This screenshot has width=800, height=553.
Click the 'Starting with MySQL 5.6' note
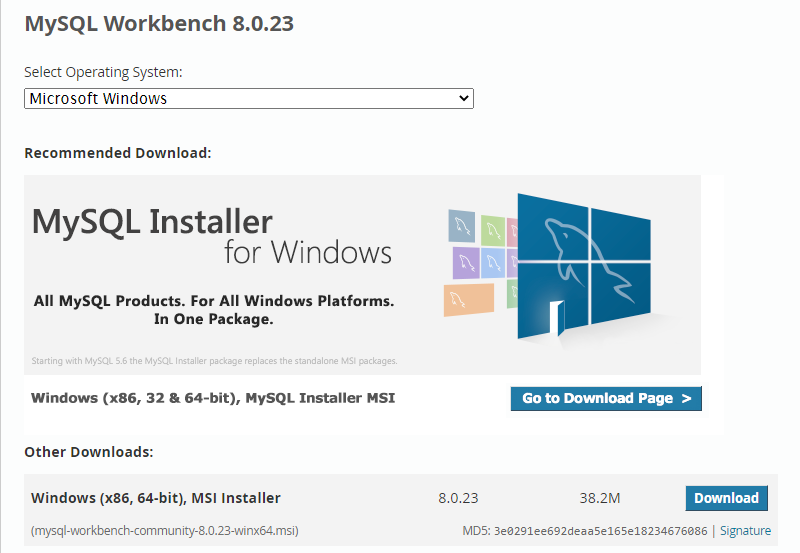click(x=214, y=361)
